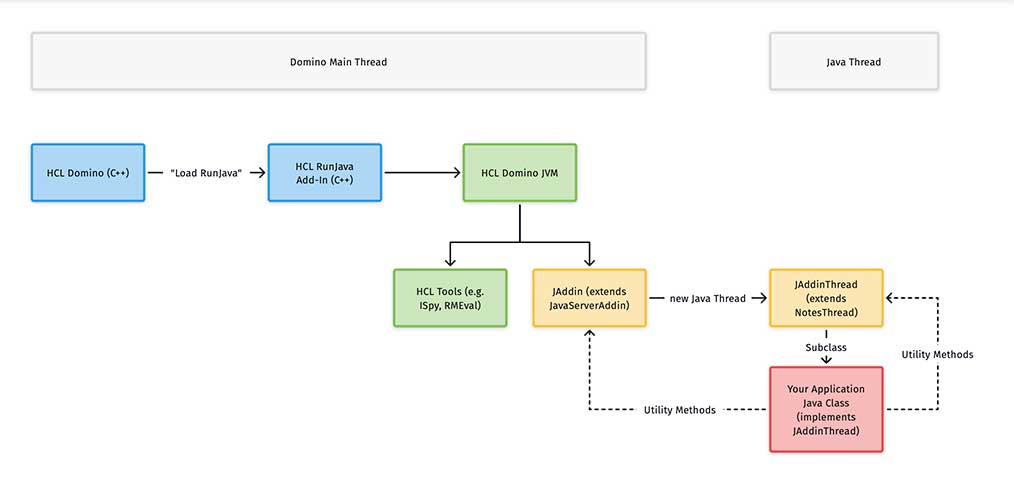Click the HCL Domino (C++) box

click(88, 173)
